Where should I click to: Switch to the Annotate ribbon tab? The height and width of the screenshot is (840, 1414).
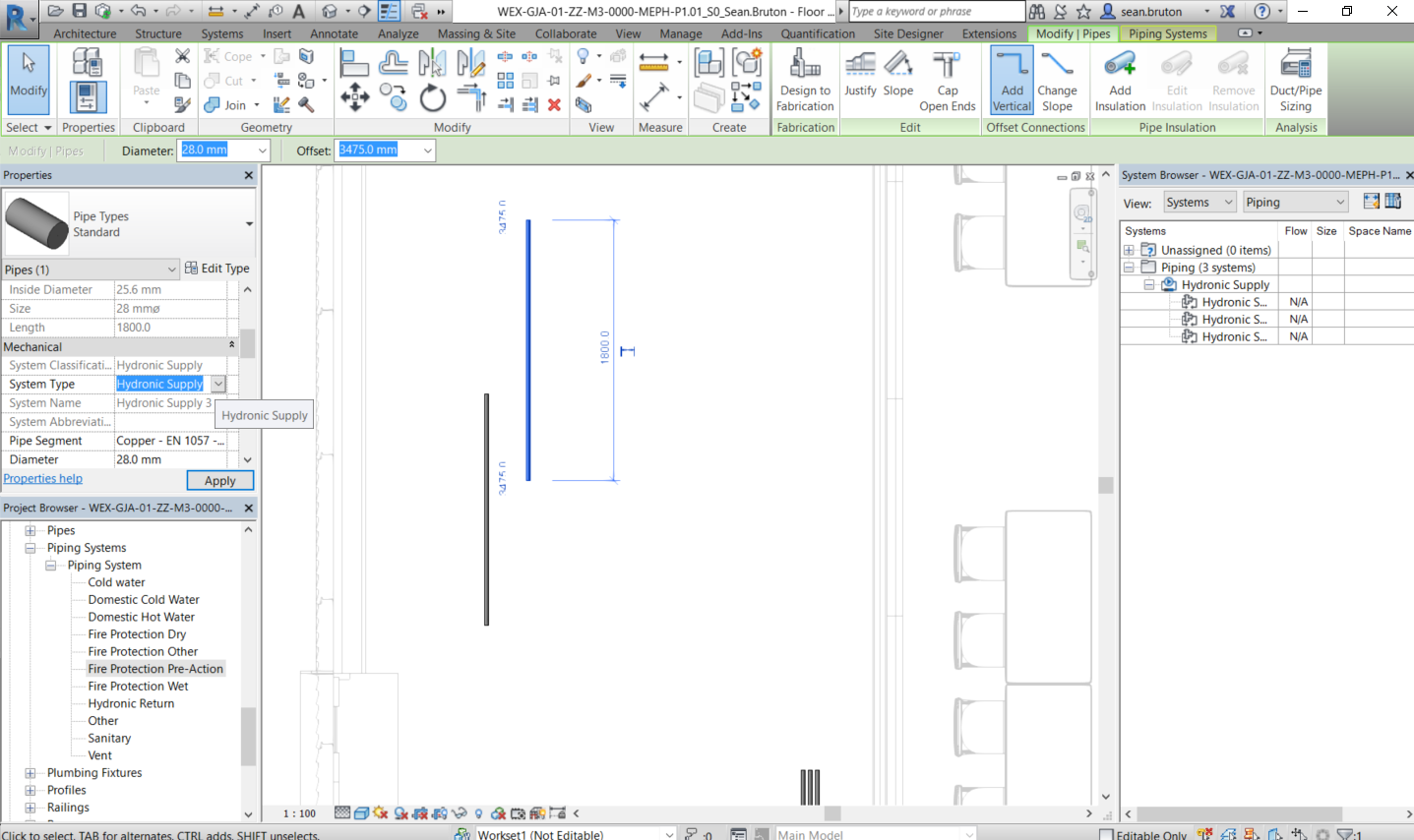click(x=334, y=32)
